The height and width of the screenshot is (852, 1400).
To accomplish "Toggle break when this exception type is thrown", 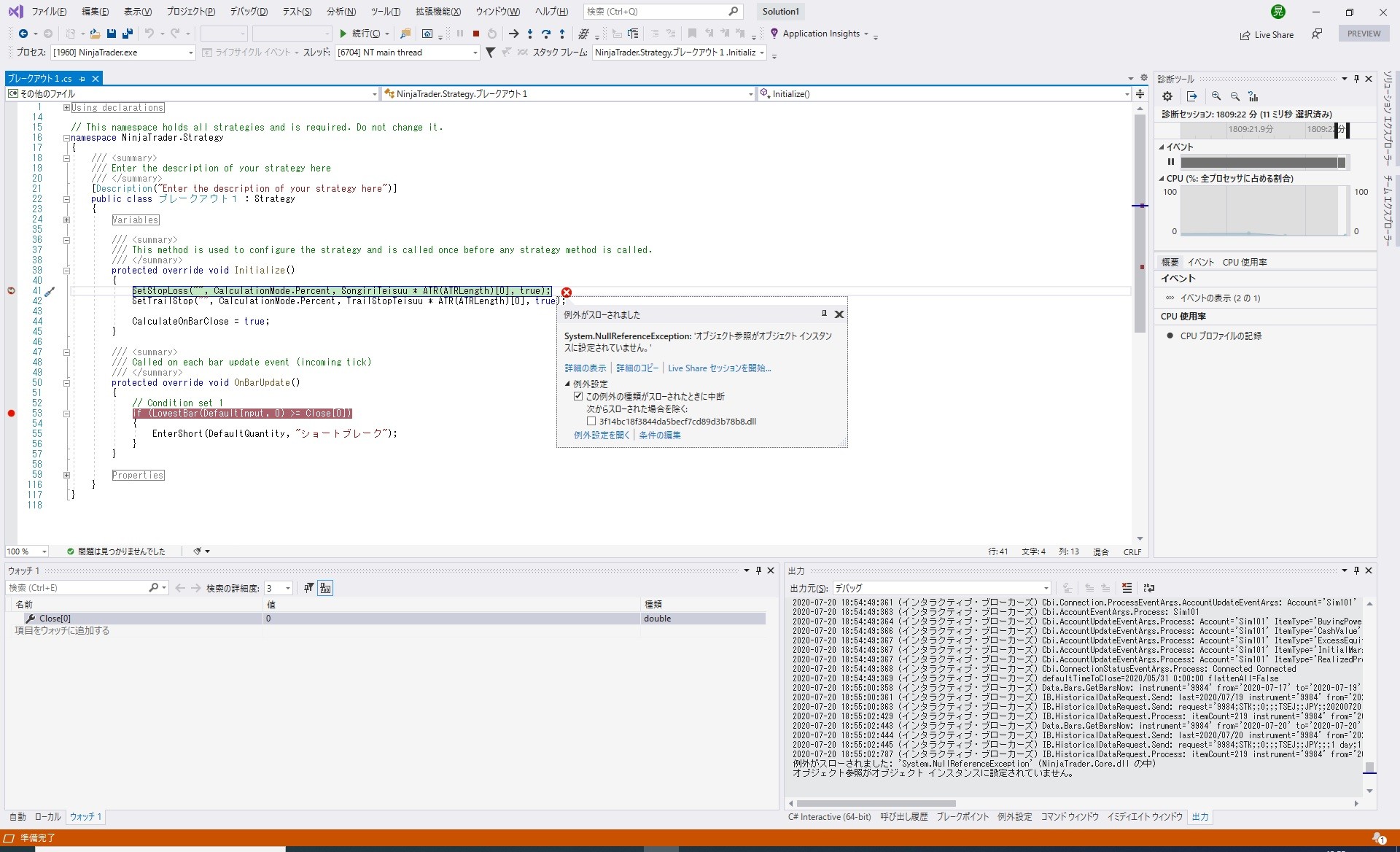I will coord(578,397).
